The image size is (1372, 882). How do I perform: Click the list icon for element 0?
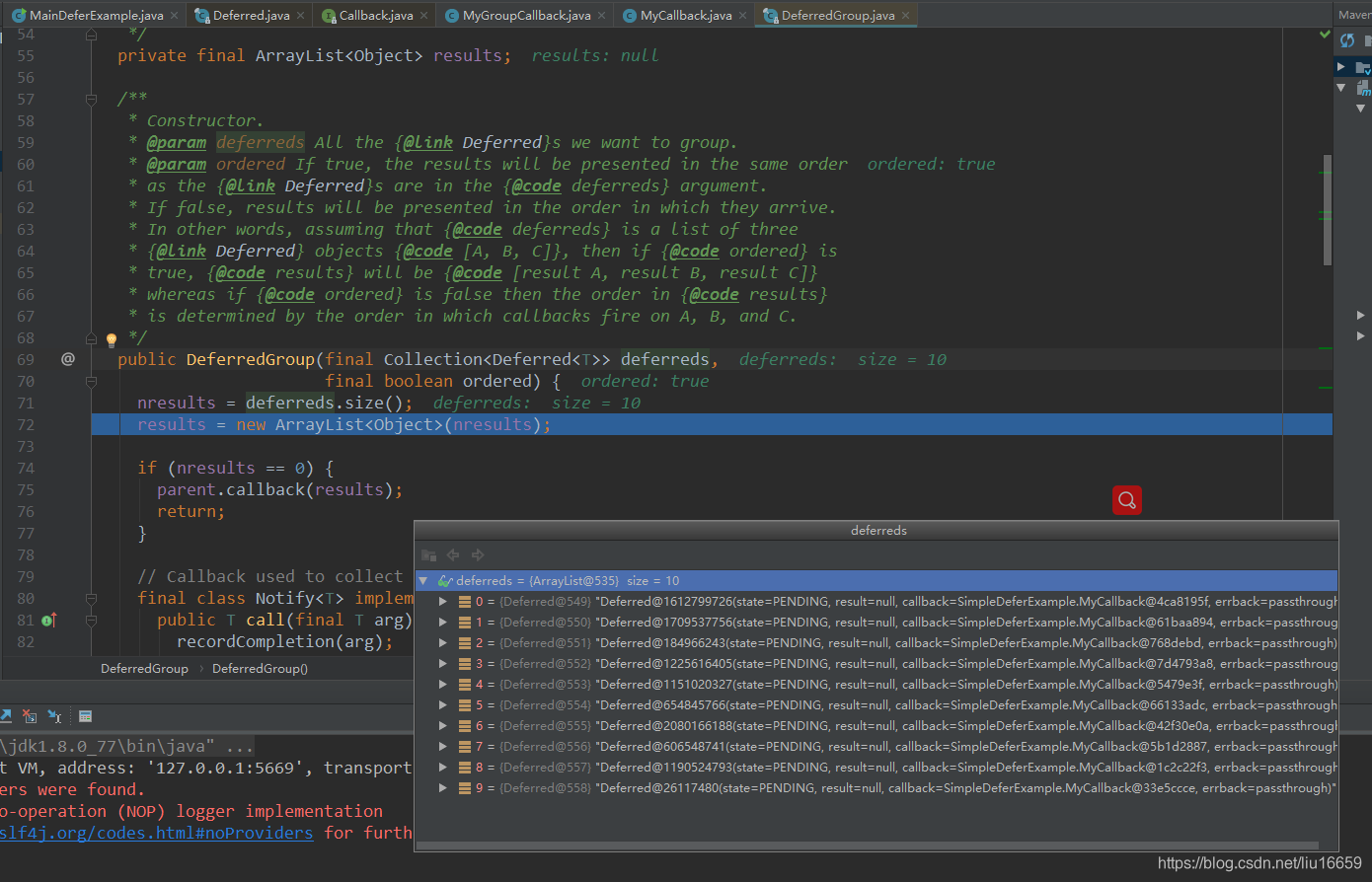(x=464, y=602)
